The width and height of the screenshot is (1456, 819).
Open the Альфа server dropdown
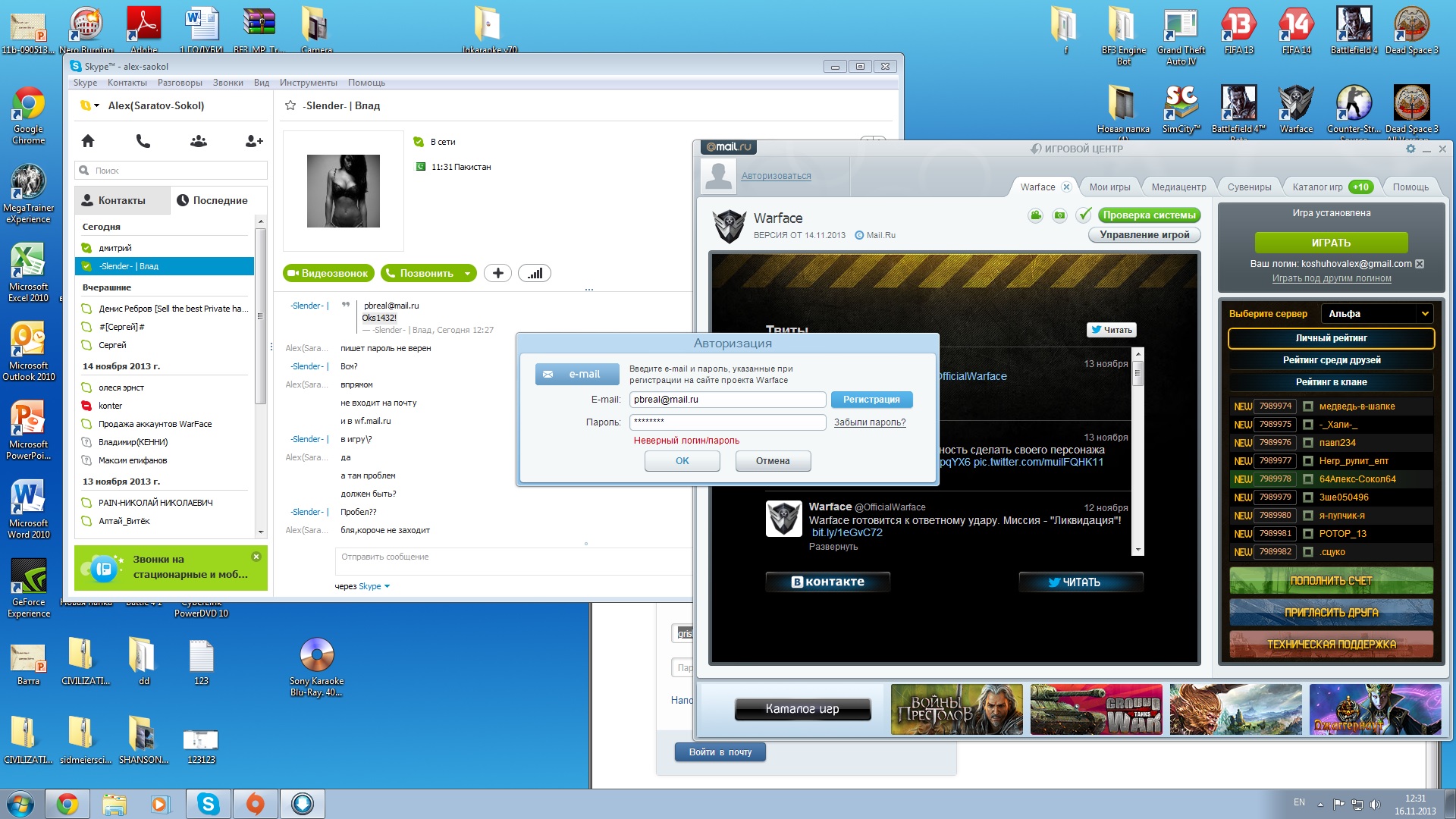tap(1377, 313)
